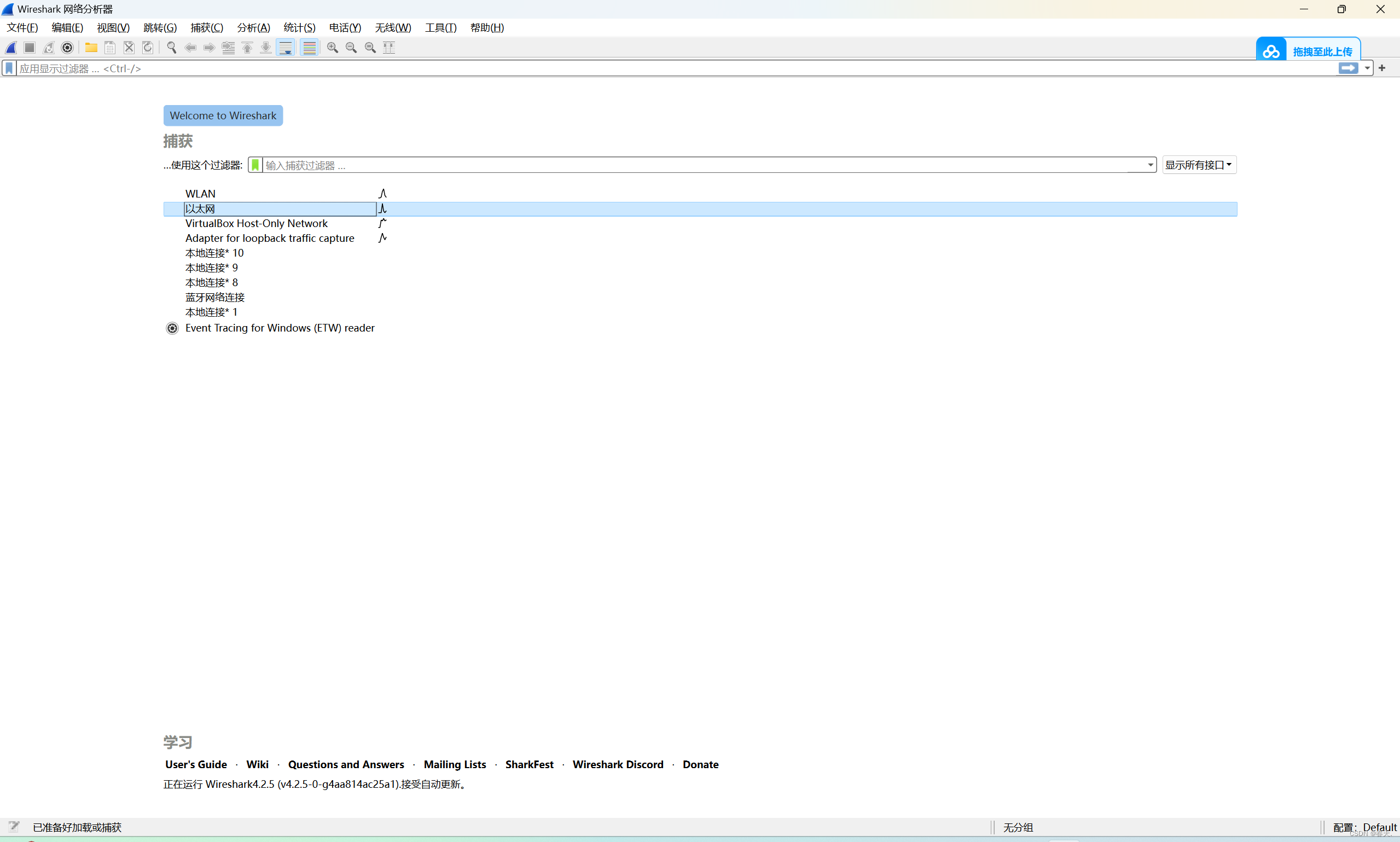
Task: Toggle auto-scroll during live capture
Action: [286, 48]
